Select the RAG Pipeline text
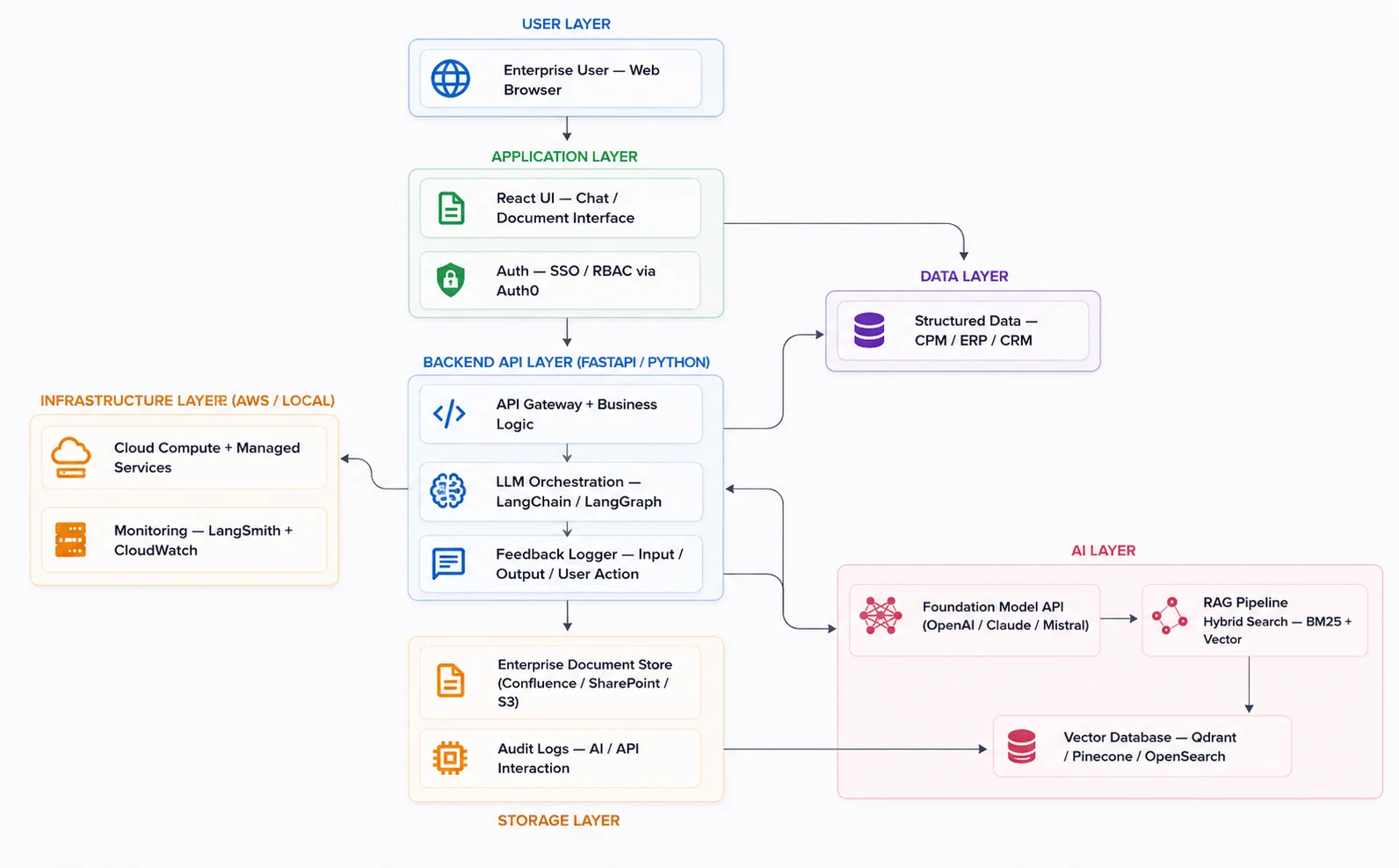This screenshot has height=868, width=1399. point(1245,603)
